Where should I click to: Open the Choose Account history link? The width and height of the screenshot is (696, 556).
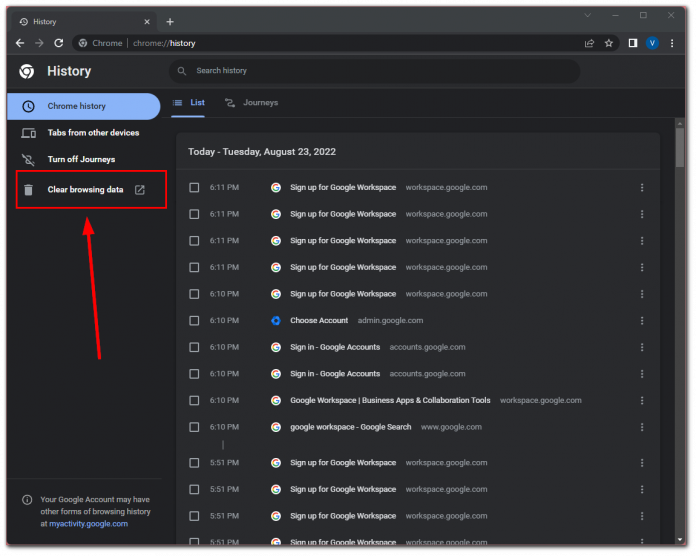point(319,320)
